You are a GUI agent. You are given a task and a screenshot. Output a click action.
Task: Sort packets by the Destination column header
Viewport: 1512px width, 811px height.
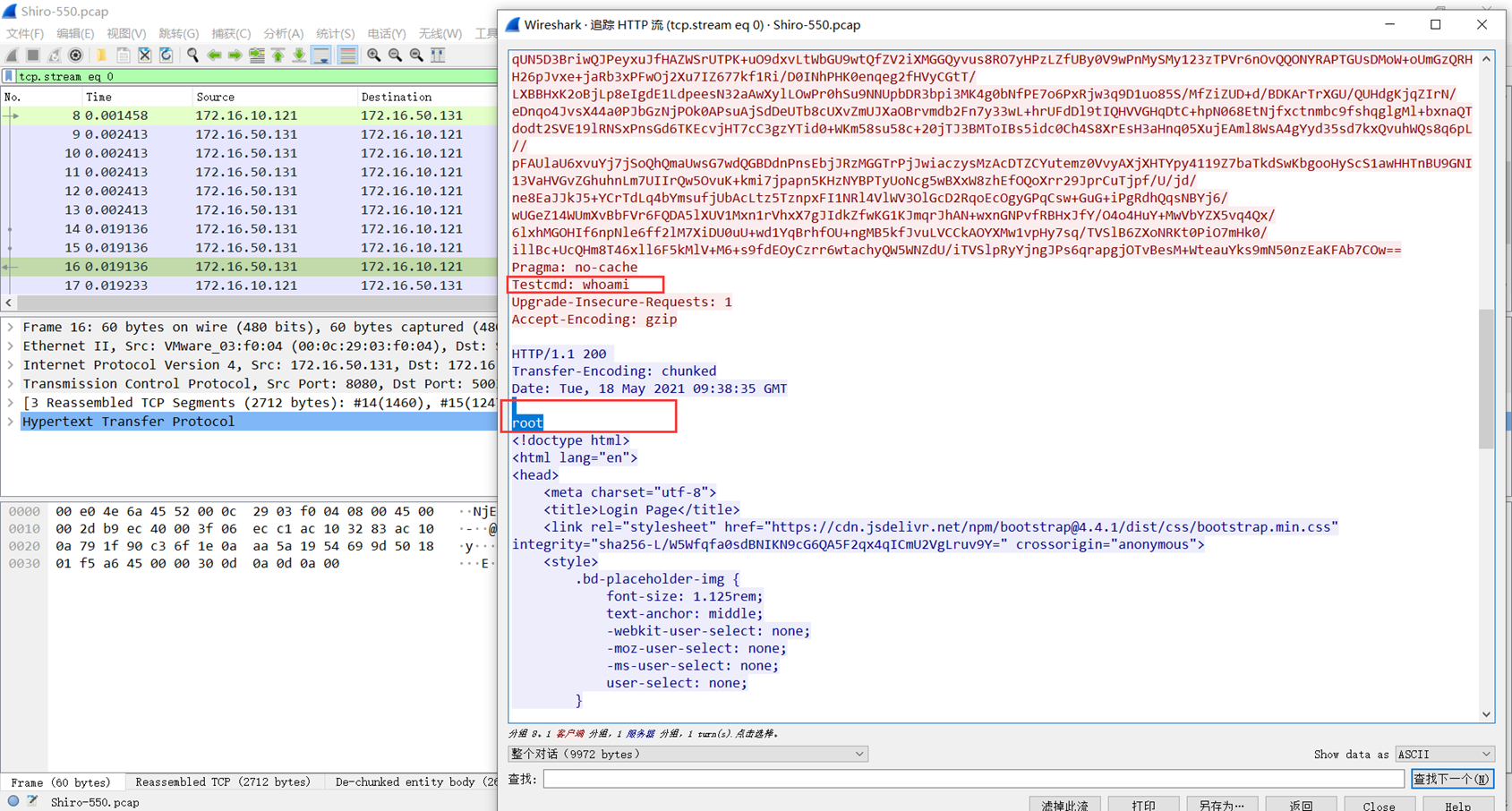[427, 97]
